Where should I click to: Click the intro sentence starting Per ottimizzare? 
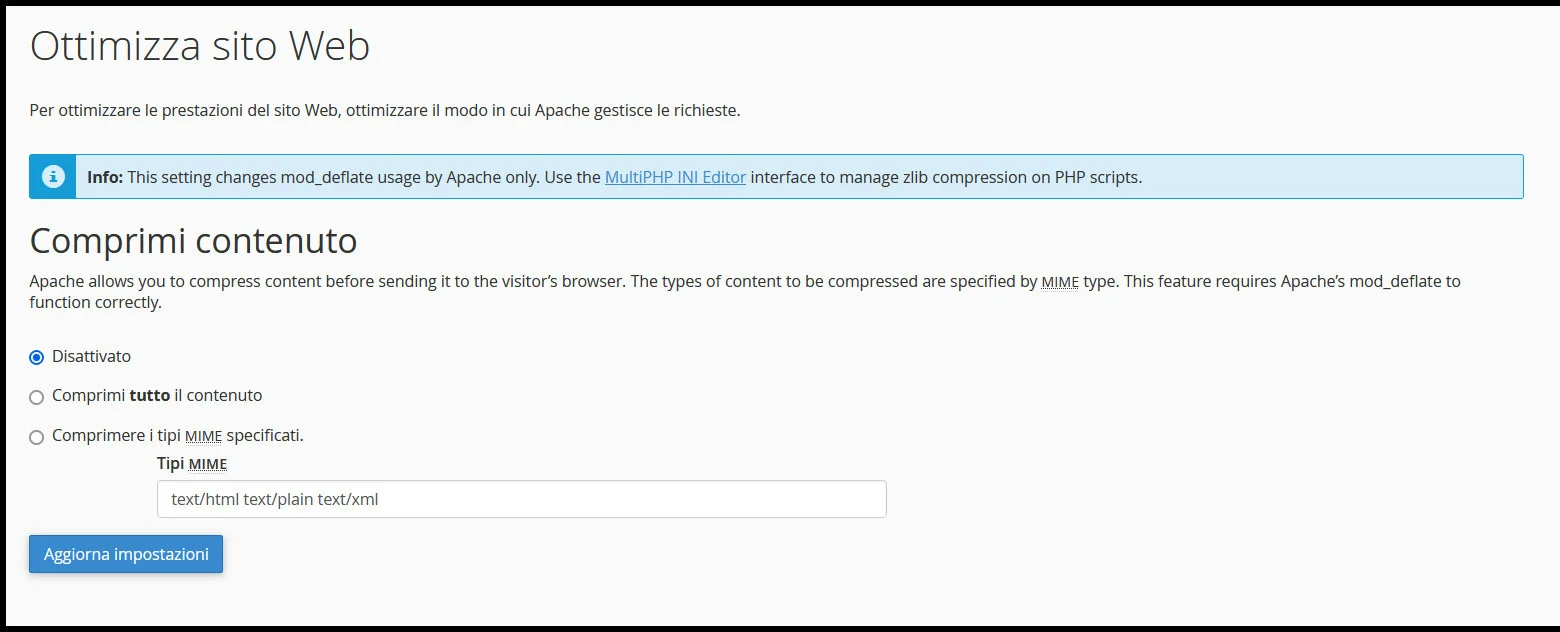pos(385,110)
